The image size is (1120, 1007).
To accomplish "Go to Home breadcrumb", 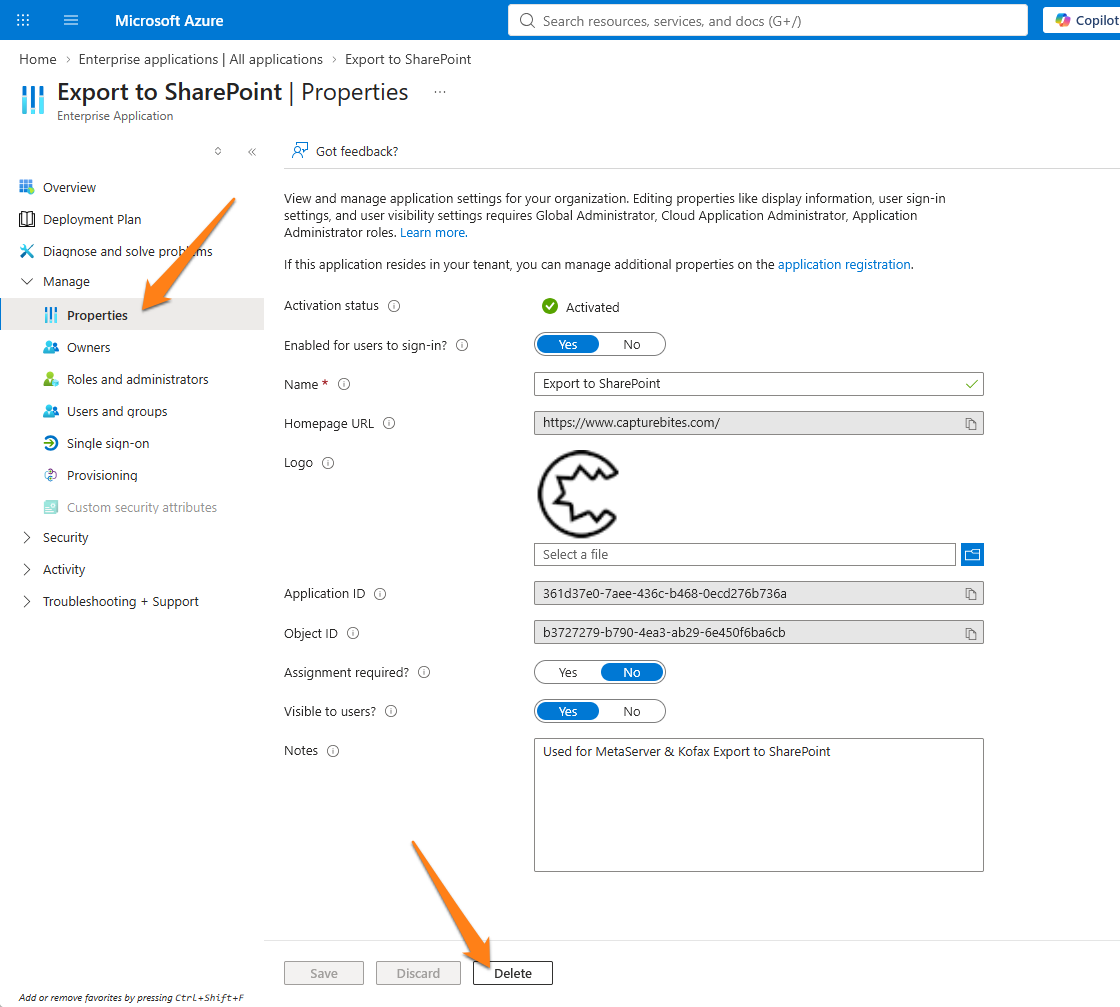I will pyautogui.click(x=38, y=59).
